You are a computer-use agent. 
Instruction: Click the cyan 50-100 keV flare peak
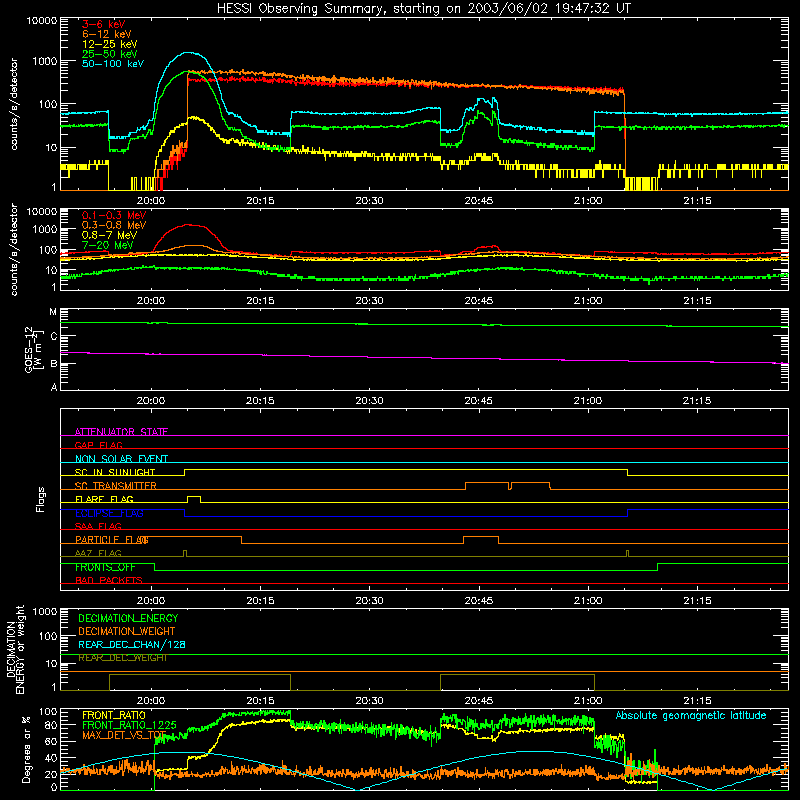(x=188, y=53)
